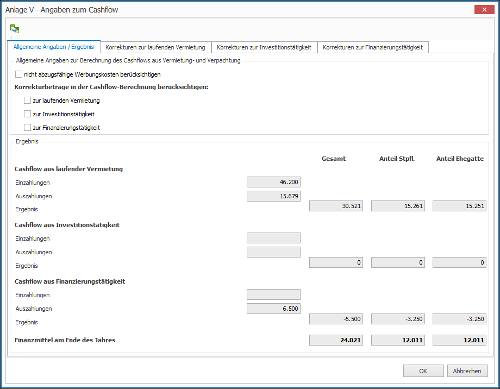Click Korrekturbeträge in der Cashflow-Berechnung label

(111, 87)
